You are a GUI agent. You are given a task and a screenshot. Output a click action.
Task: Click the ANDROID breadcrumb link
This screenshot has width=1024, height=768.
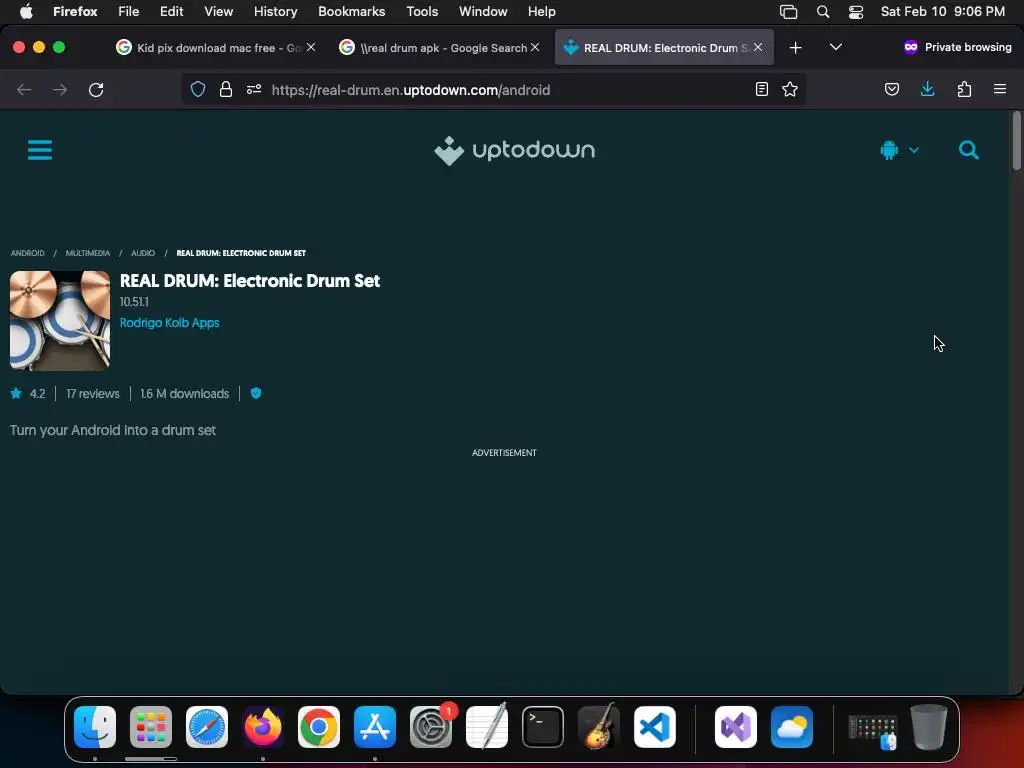click(27, 253)
